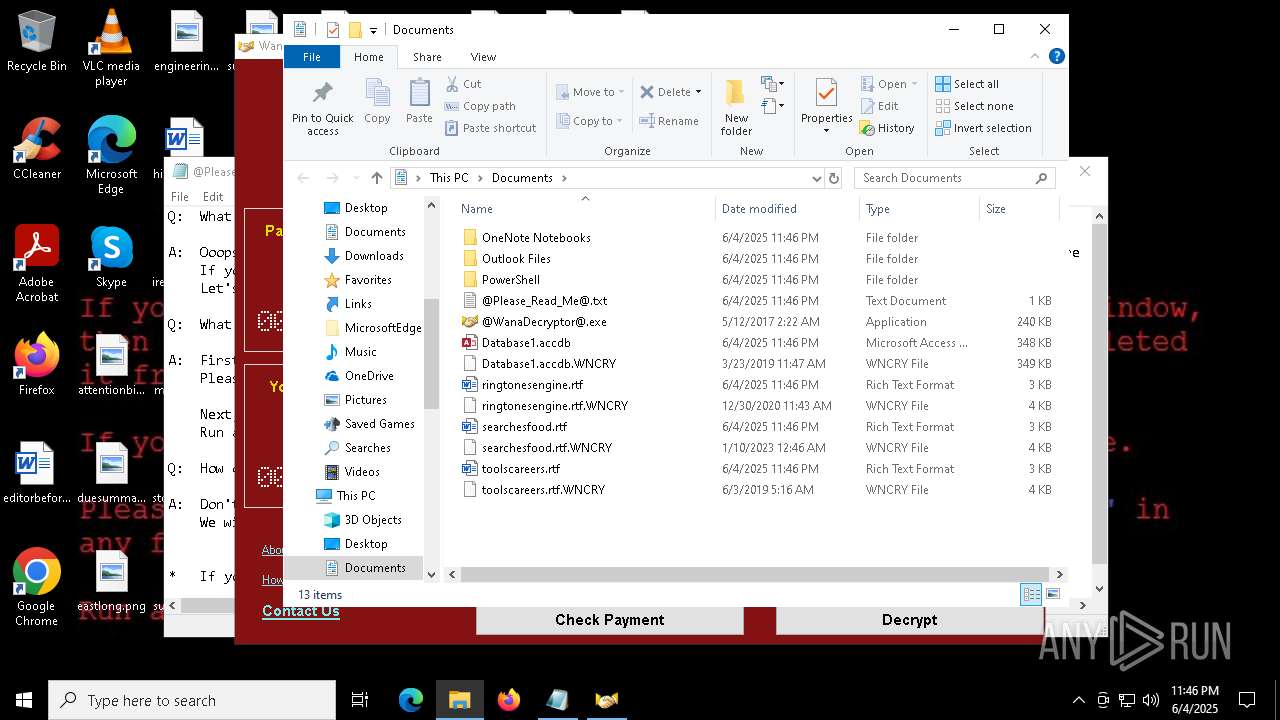Sort by Type column header
The image size is (1280, 720).
[919, 209]
